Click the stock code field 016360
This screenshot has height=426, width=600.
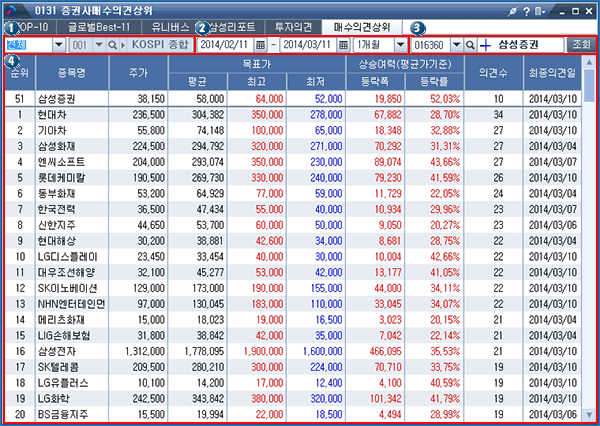tap(430, 45)
